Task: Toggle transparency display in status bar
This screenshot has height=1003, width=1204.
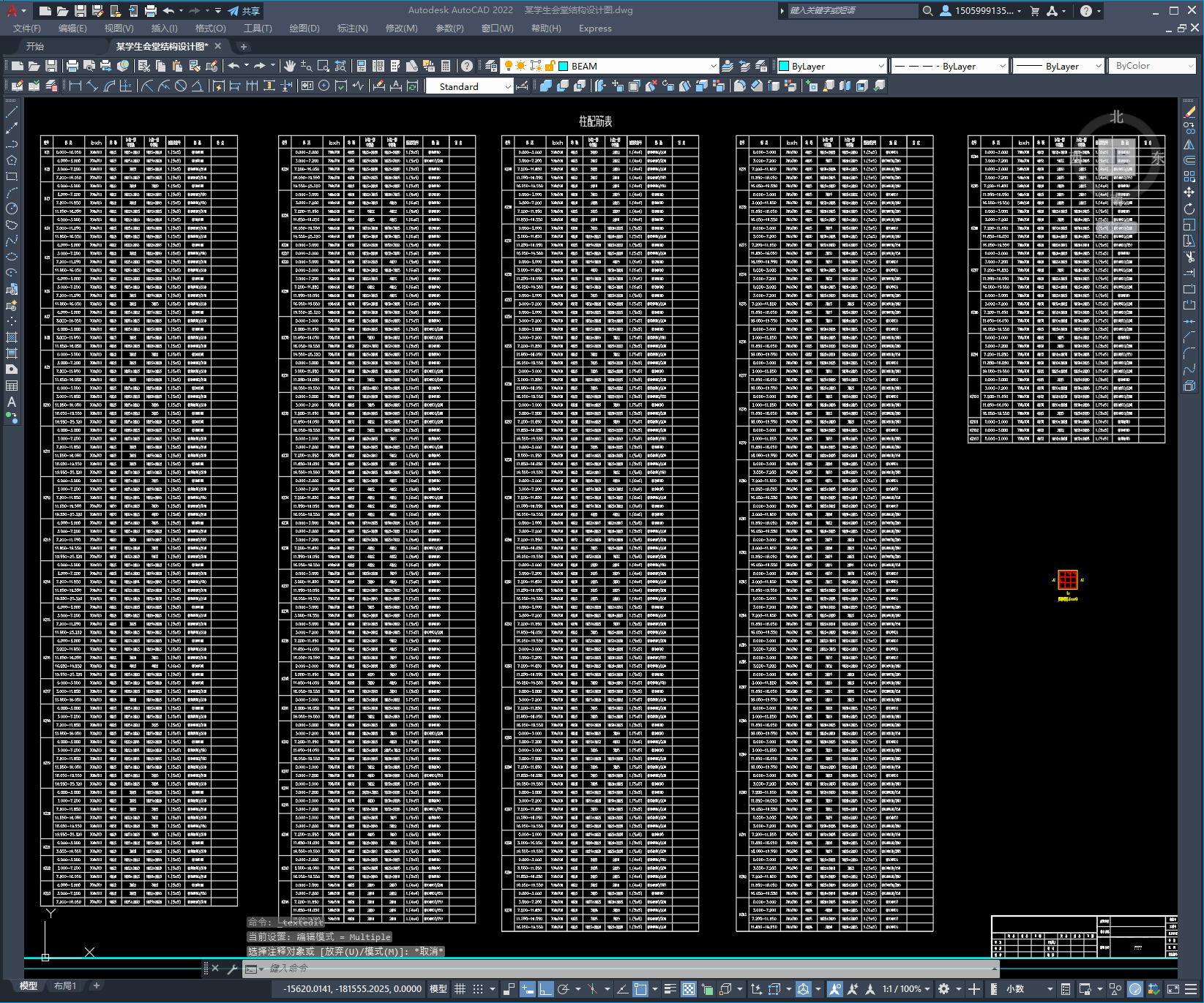Action: [x=689, y=989]
